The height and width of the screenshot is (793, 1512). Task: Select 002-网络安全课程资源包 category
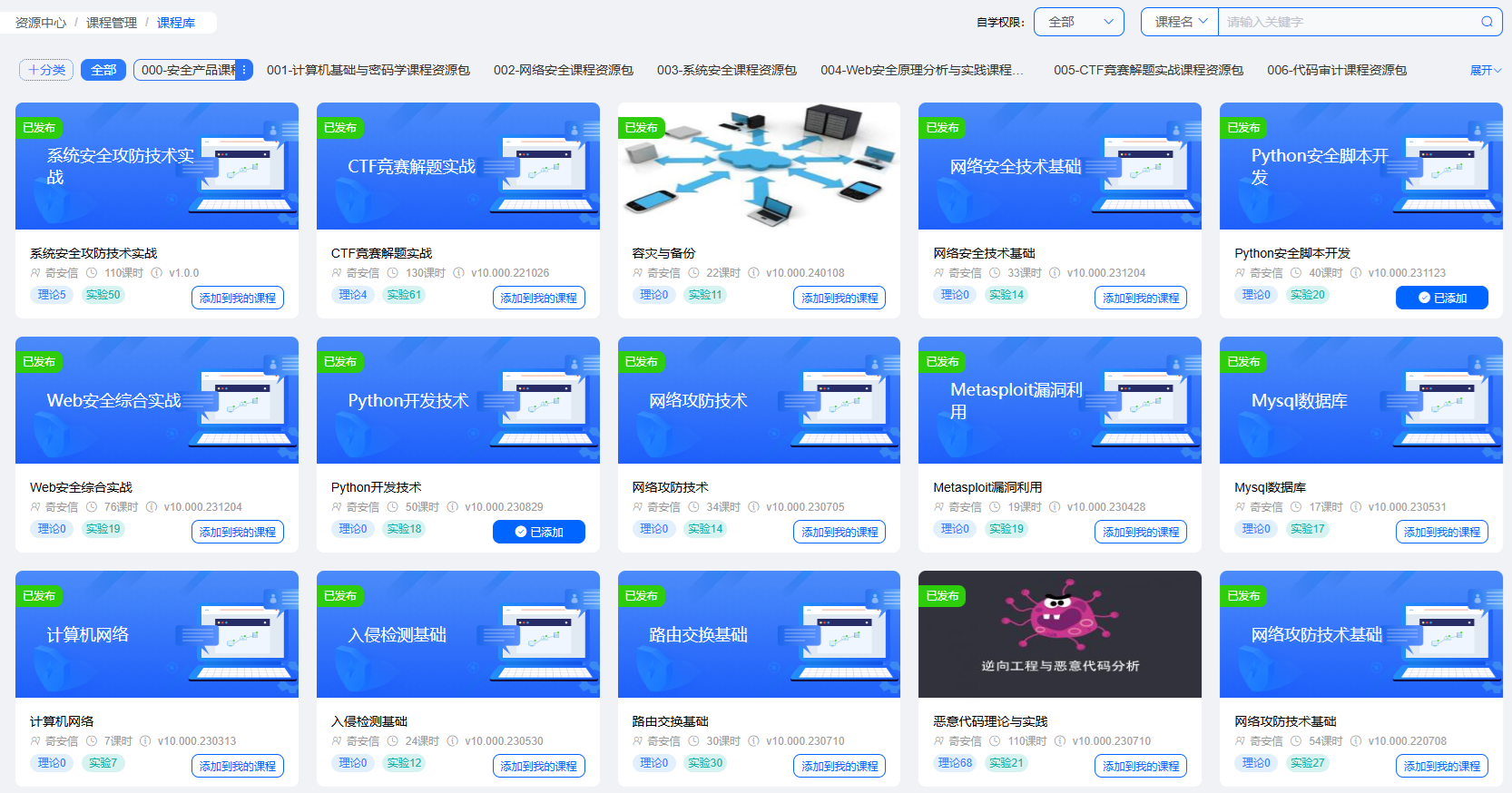(564, 70)
